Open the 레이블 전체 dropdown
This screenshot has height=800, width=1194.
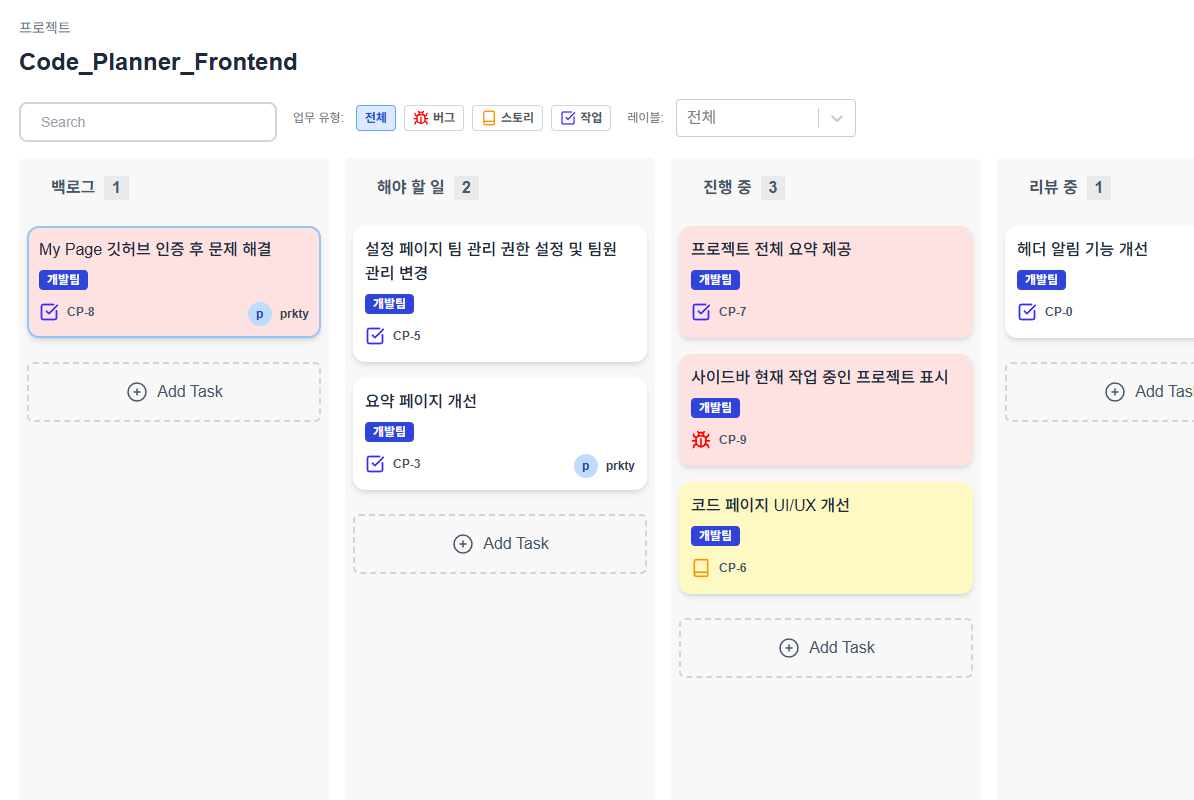746,118
